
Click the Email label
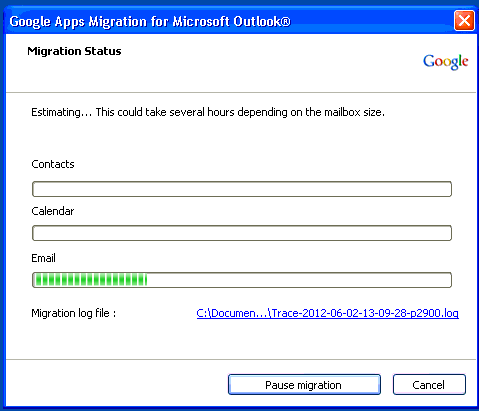click(x=43, y=258)
